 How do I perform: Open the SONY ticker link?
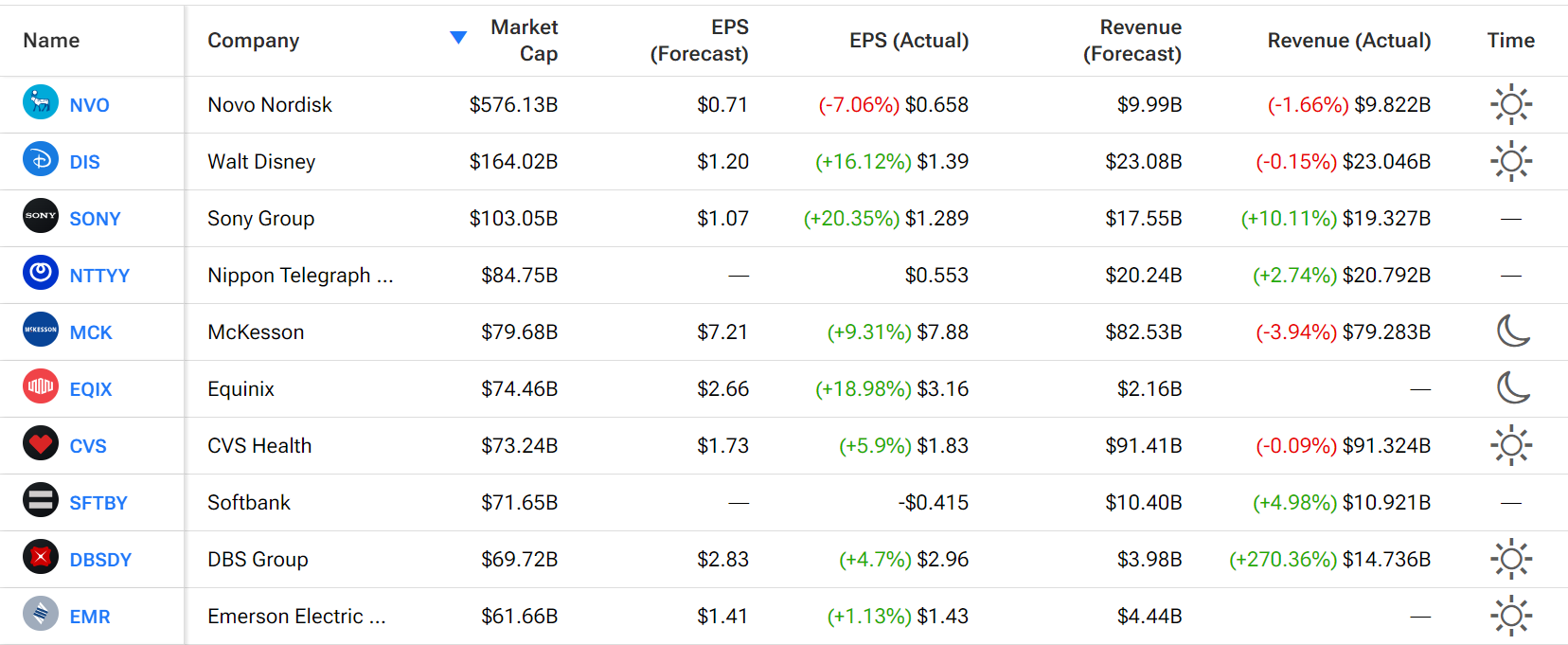pos(95,219)
